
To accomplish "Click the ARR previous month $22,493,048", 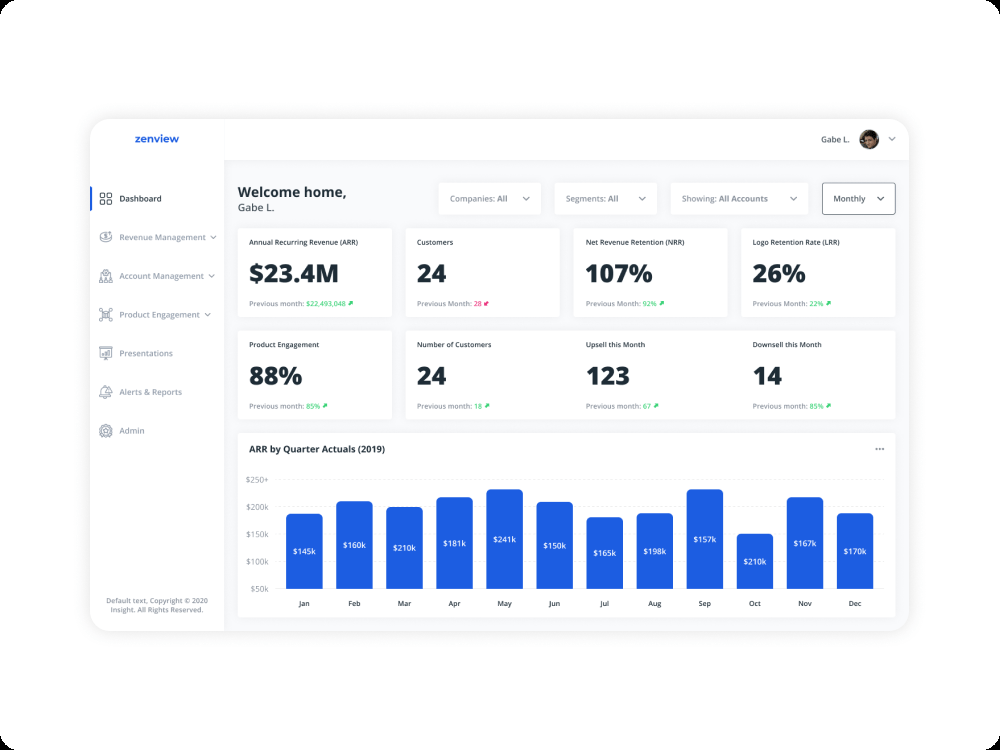I will (x=326, y=304).
